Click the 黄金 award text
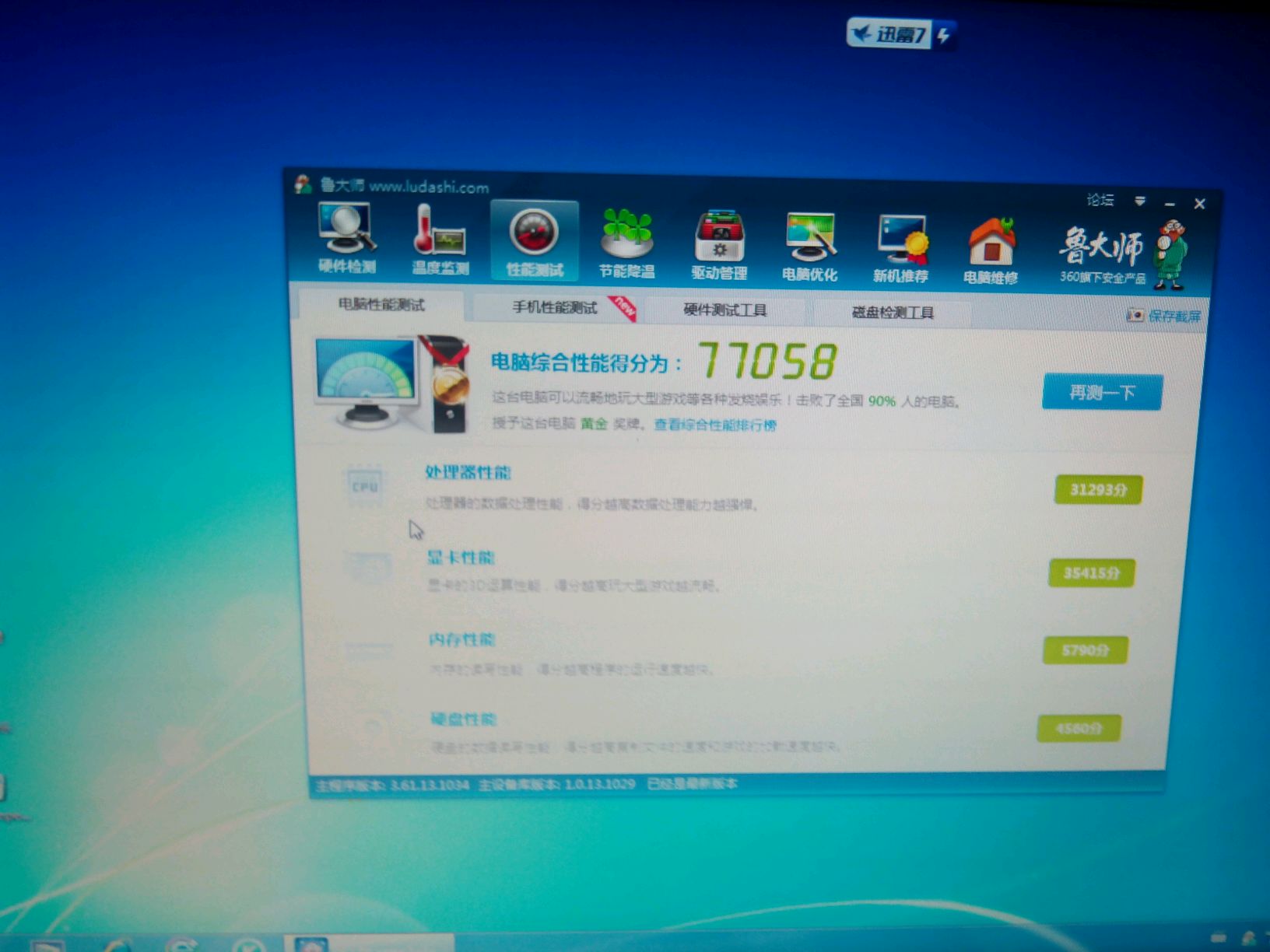The width and height of the screenshot is (1270, 952). point(594,423)
